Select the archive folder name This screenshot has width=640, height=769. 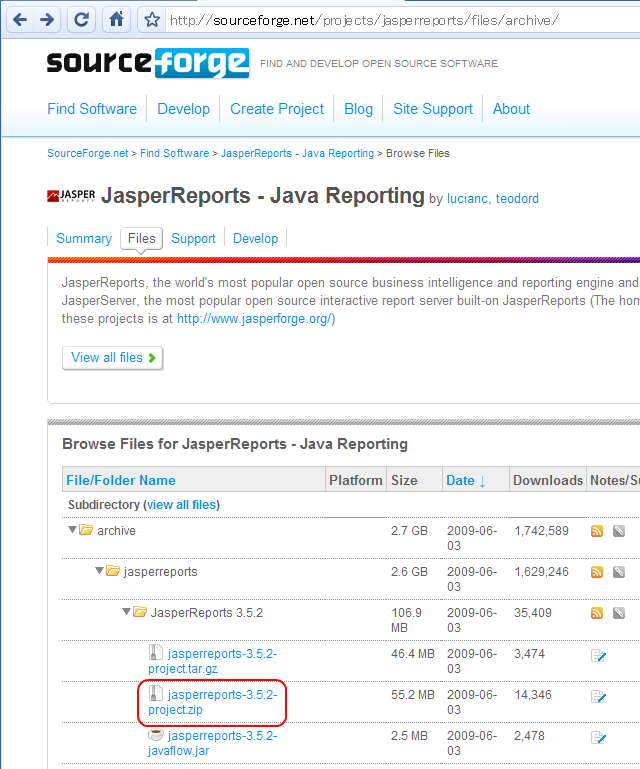116,531
